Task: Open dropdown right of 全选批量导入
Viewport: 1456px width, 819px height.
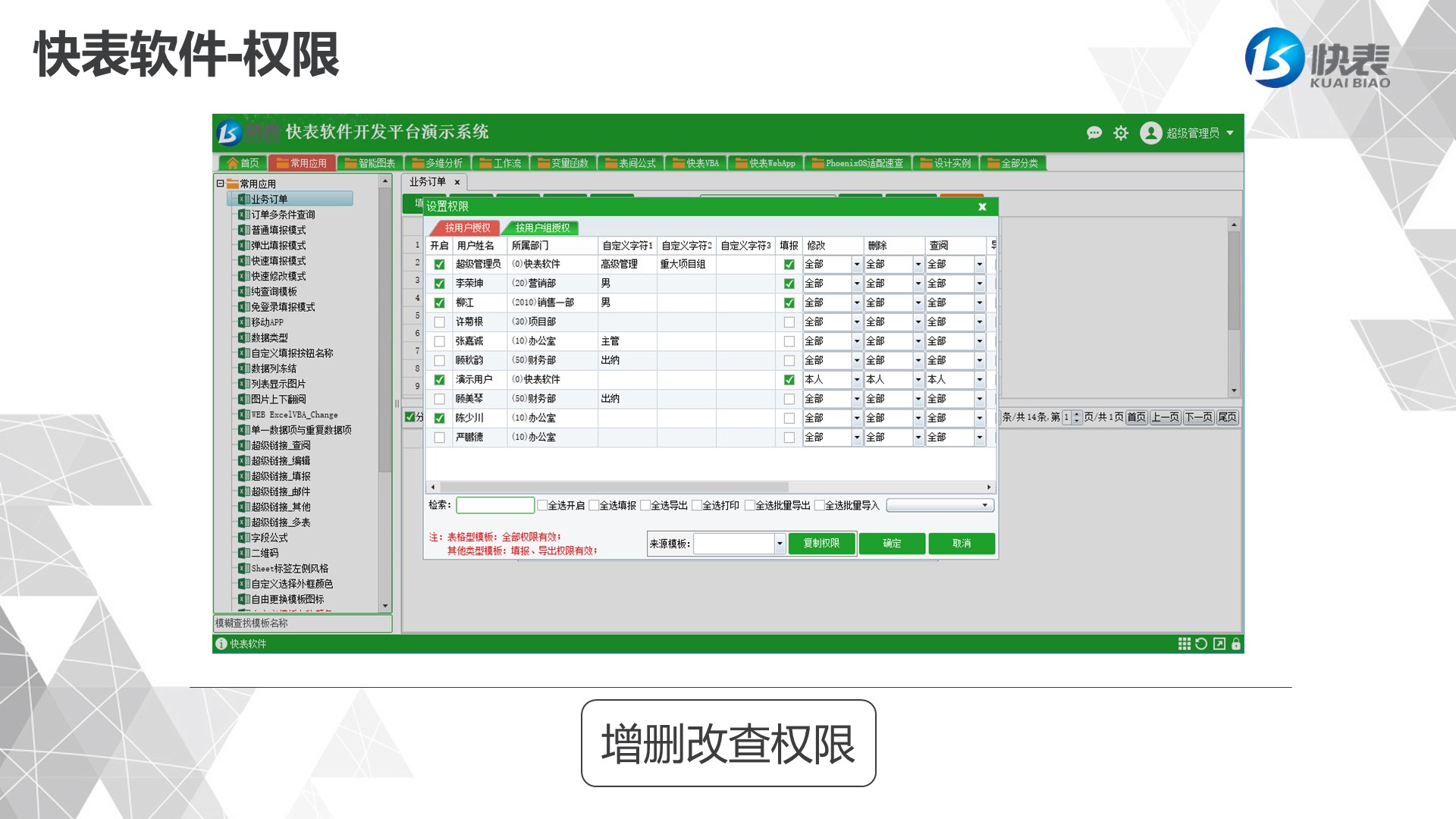Action: click(940, 505)
